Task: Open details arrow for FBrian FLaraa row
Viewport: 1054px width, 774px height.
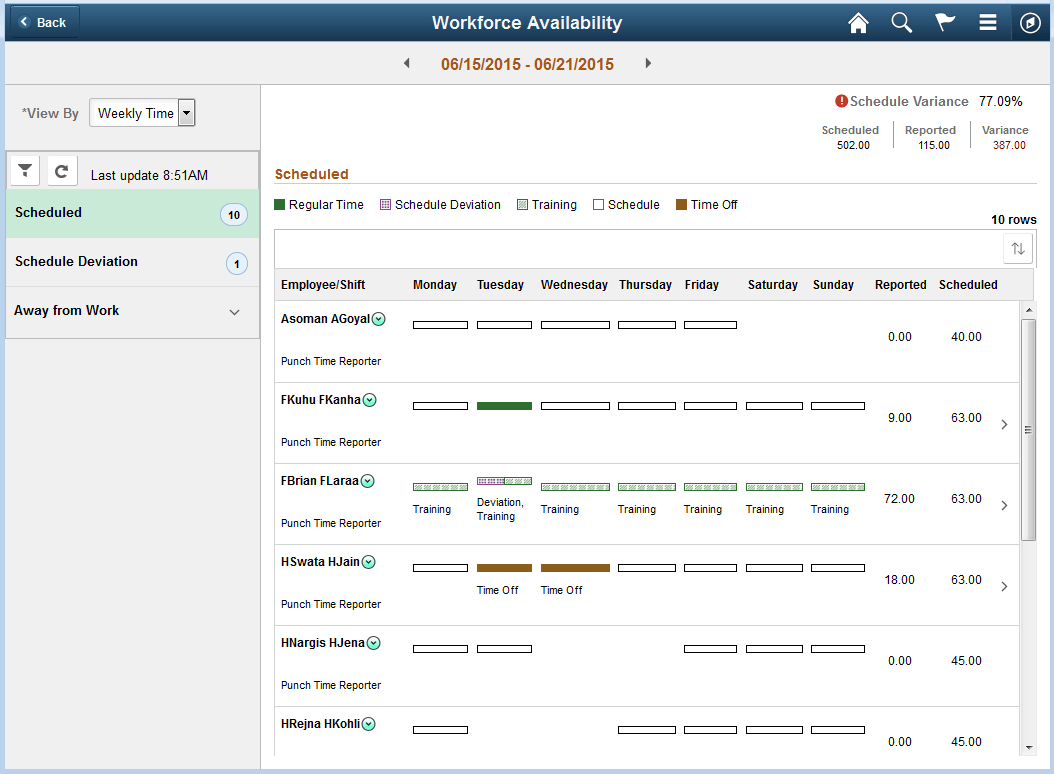Action: pos(1004,505)
